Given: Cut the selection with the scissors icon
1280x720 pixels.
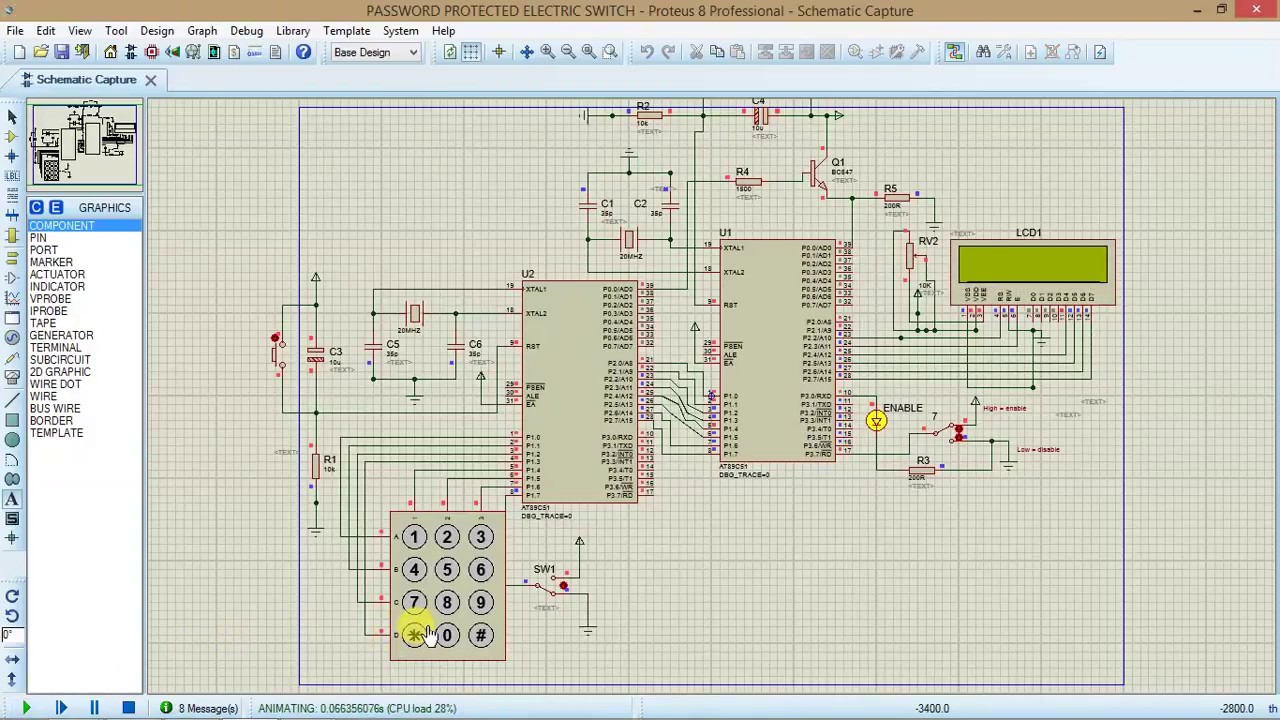Looking at the screenshot, I should point(696,52).
